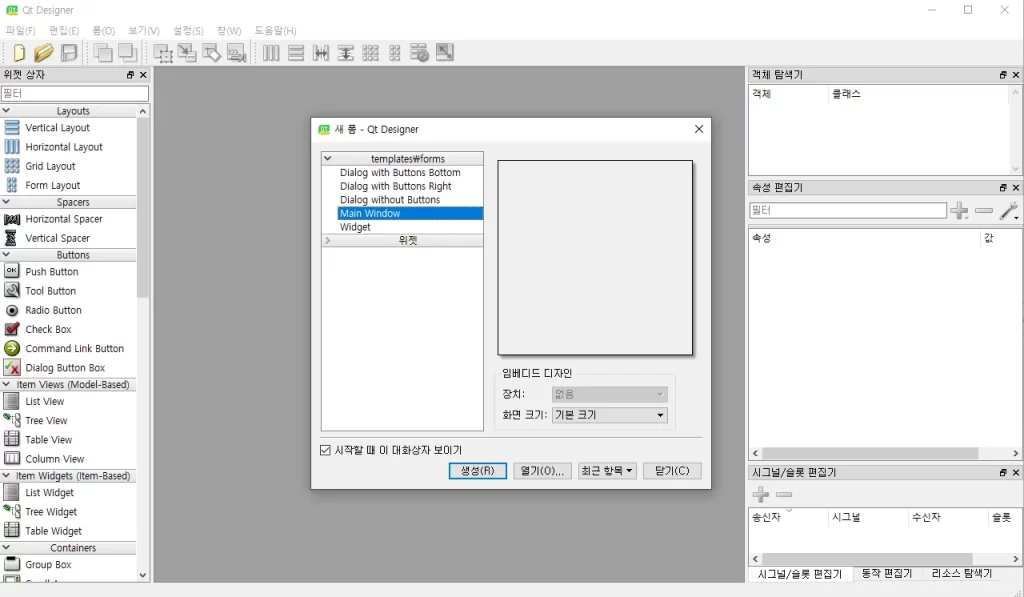
Task: Select the Radio Button widget icon
Action: [x=12, y=310]
